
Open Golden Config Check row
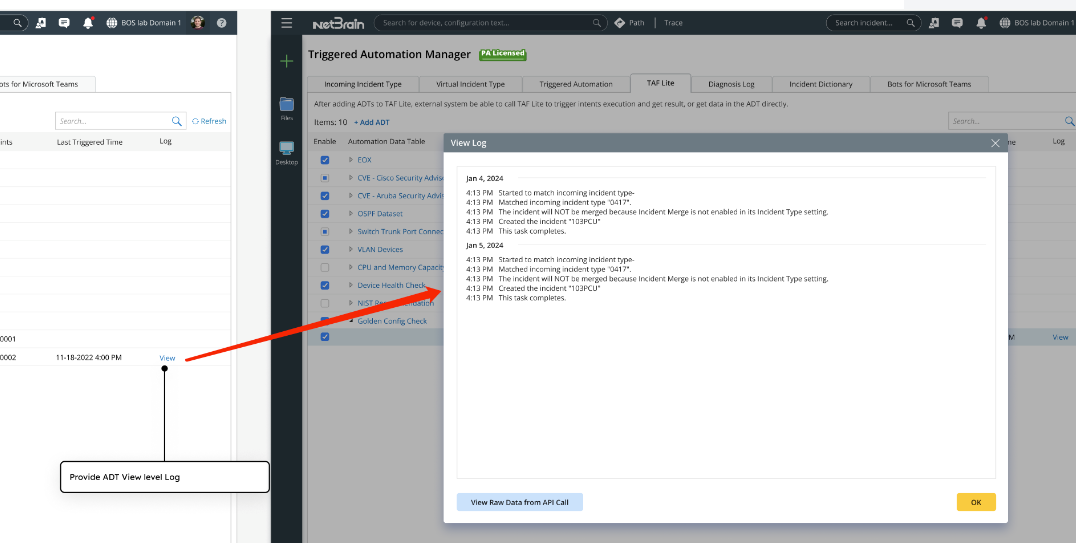point(392,321)
